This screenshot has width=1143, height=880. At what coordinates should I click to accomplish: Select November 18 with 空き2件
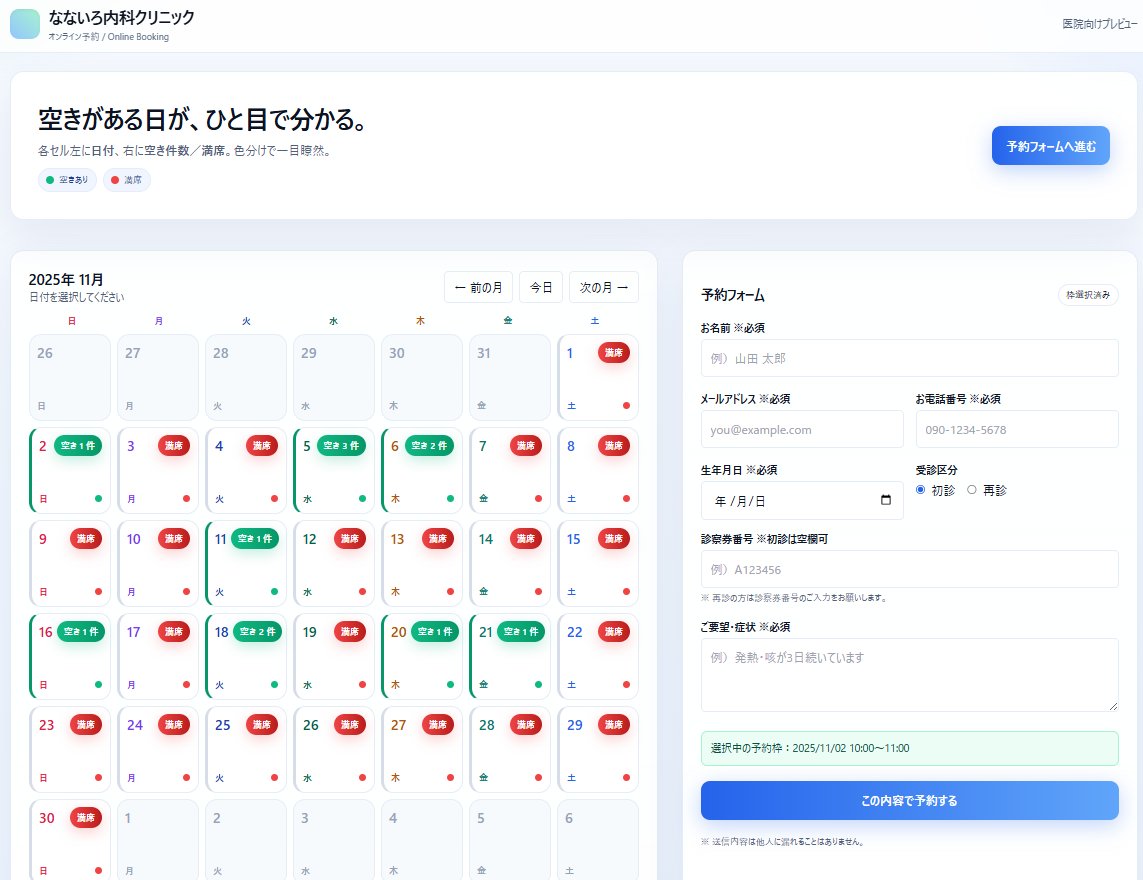pos(246,657)
